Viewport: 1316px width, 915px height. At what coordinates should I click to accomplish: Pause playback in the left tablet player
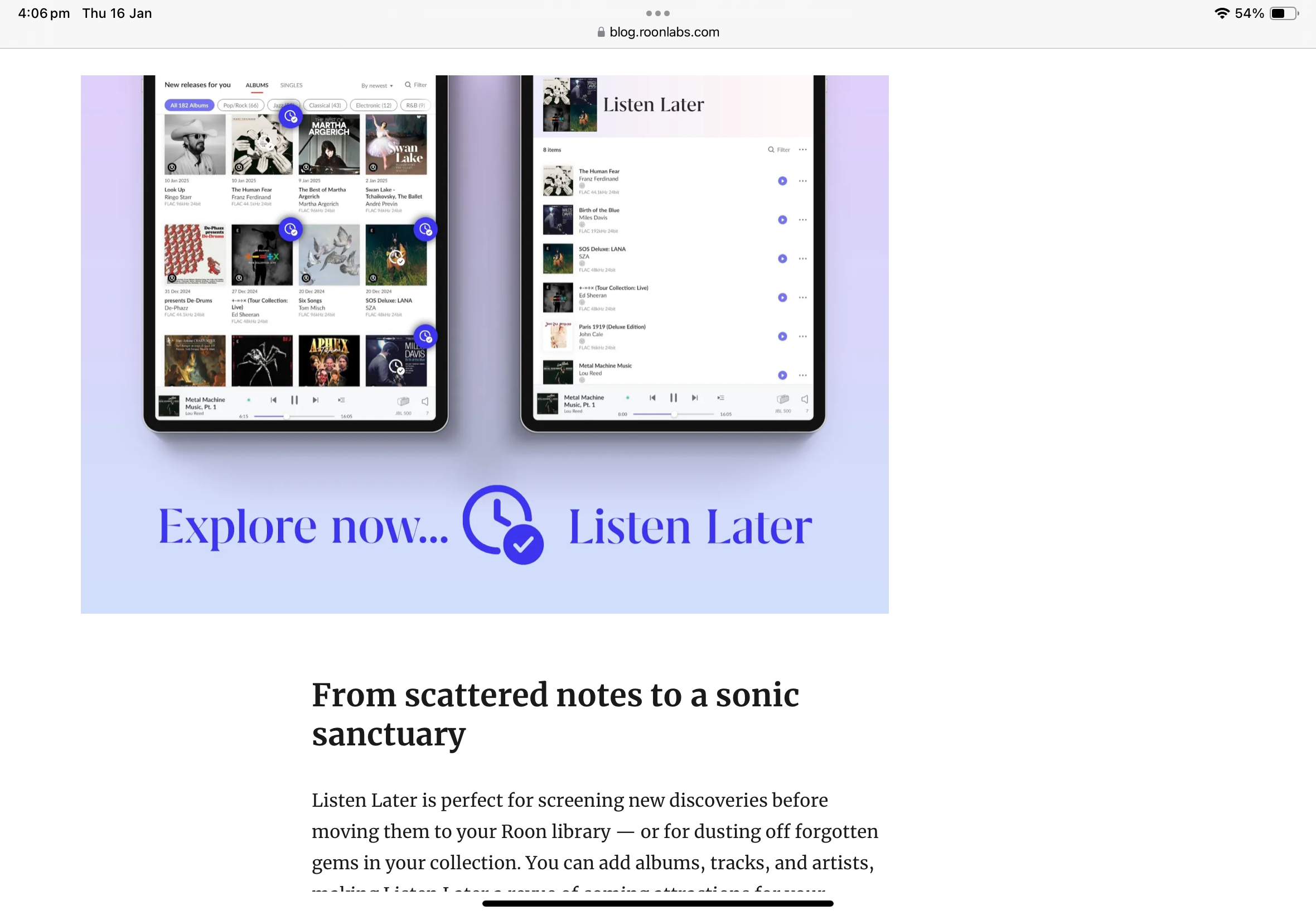[294, 400]
